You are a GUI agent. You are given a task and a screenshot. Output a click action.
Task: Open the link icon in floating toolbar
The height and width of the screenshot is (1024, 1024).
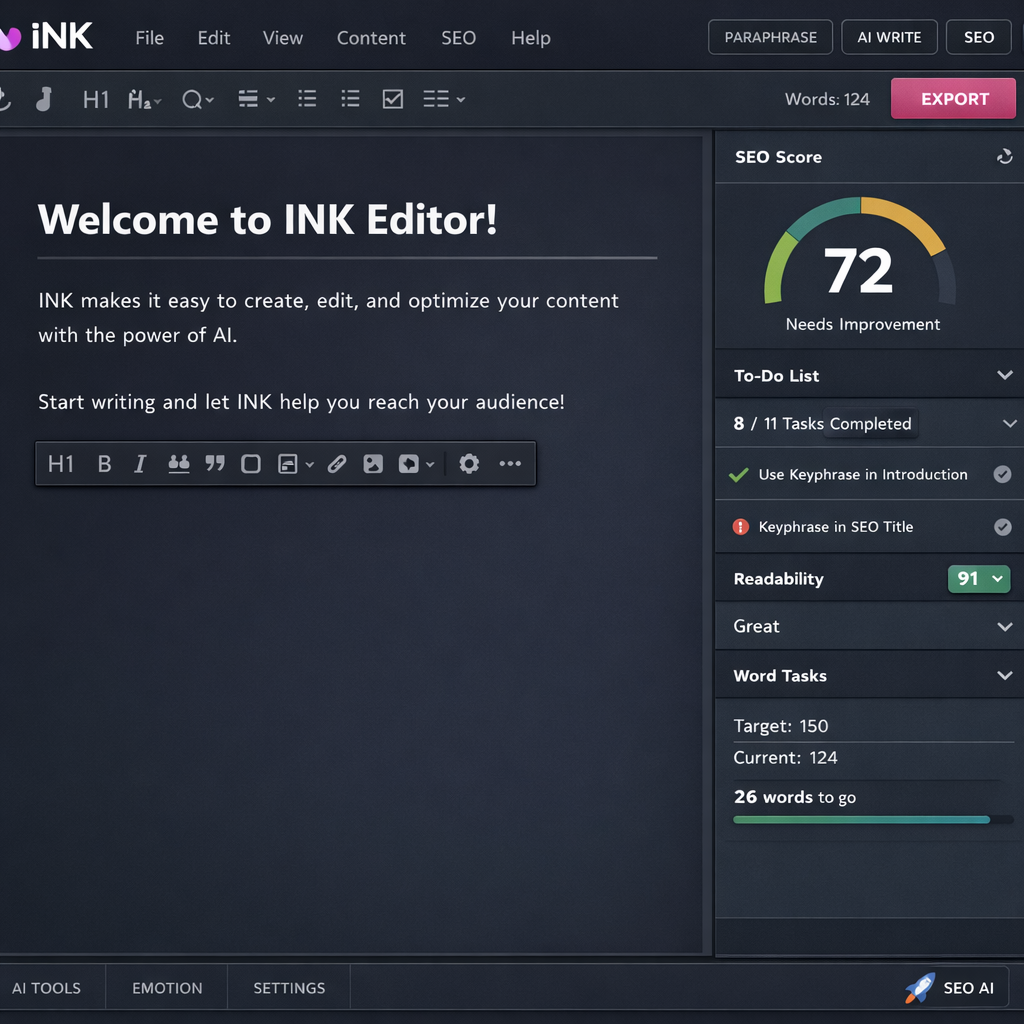pyautogui.click(x=337, y=463)
